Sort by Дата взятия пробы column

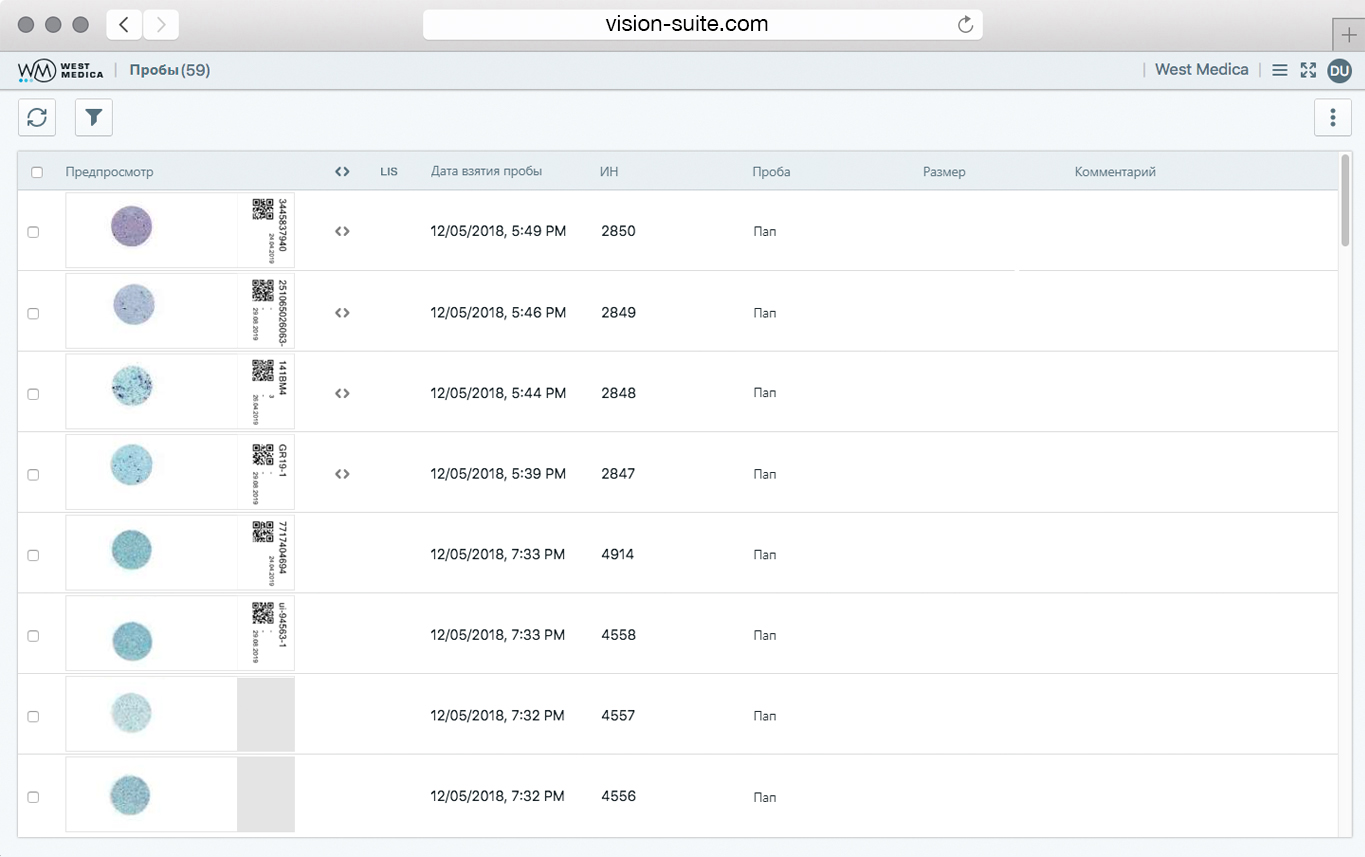[486, 172]
